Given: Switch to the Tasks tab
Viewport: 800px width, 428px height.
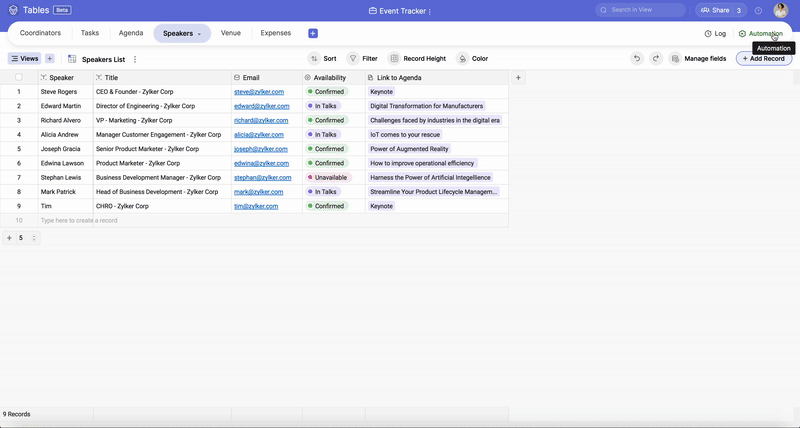Looking at the screenshot, I should [x=90, y=33].
